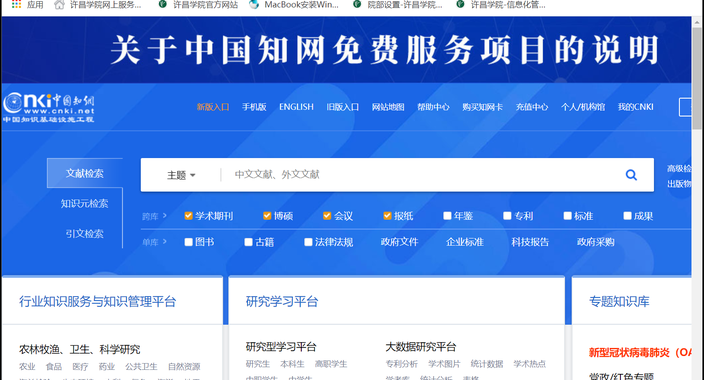Open 政府文件 database link

[x=399, y=242]
